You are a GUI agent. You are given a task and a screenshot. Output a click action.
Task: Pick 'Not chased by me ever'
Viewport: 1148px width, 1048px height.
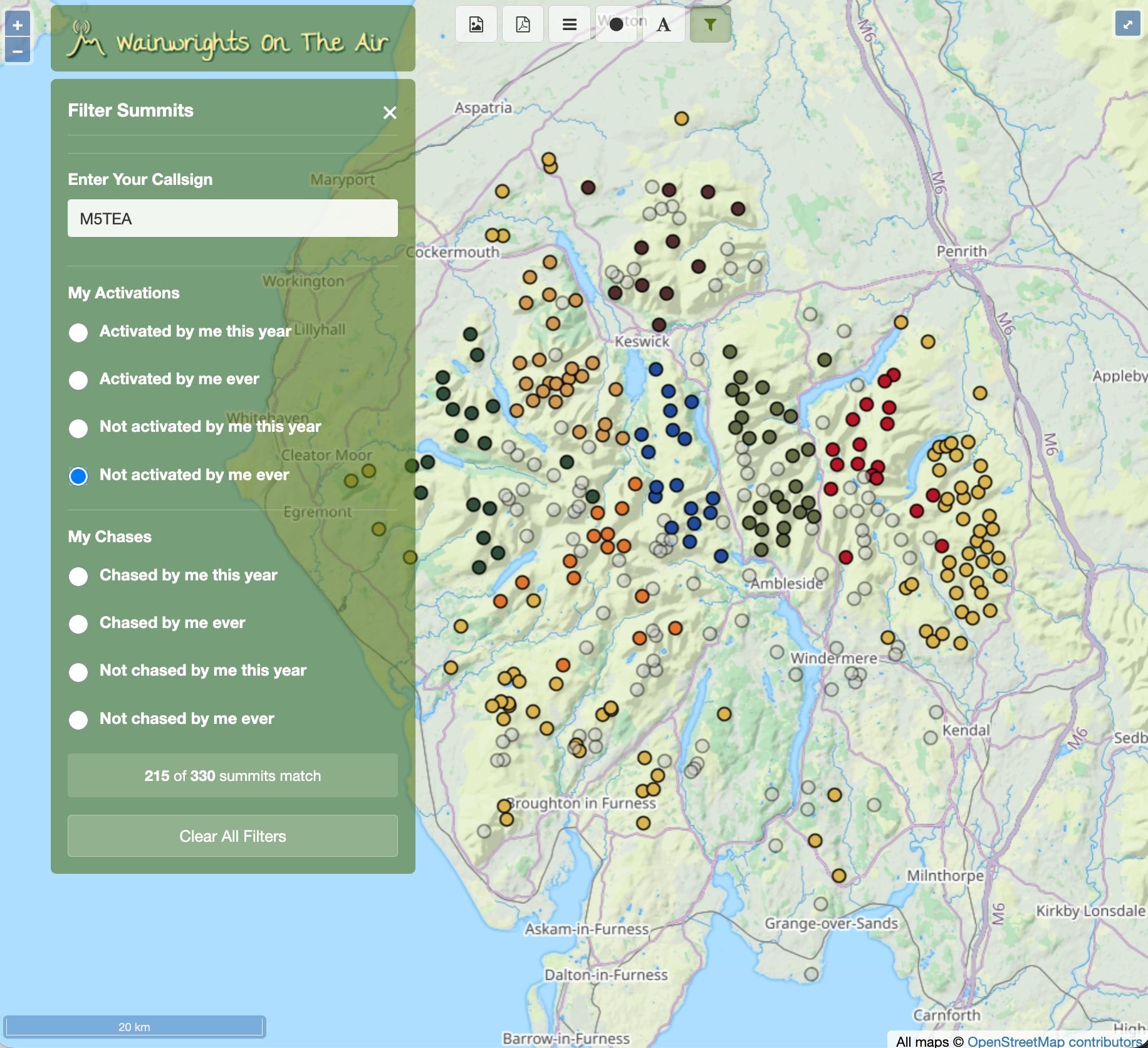click(x=78, y=720)
